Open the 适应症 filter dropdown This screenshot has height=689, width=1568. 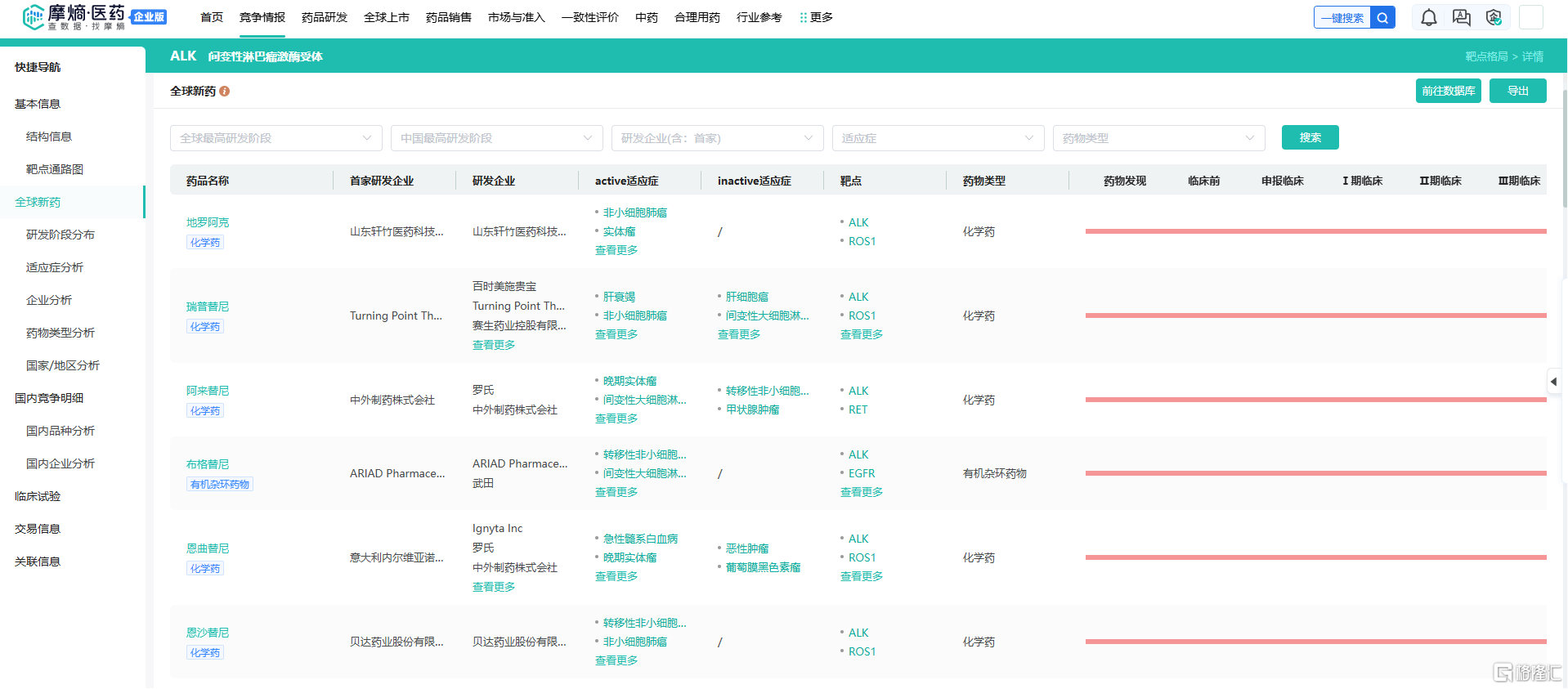point(939,138)
